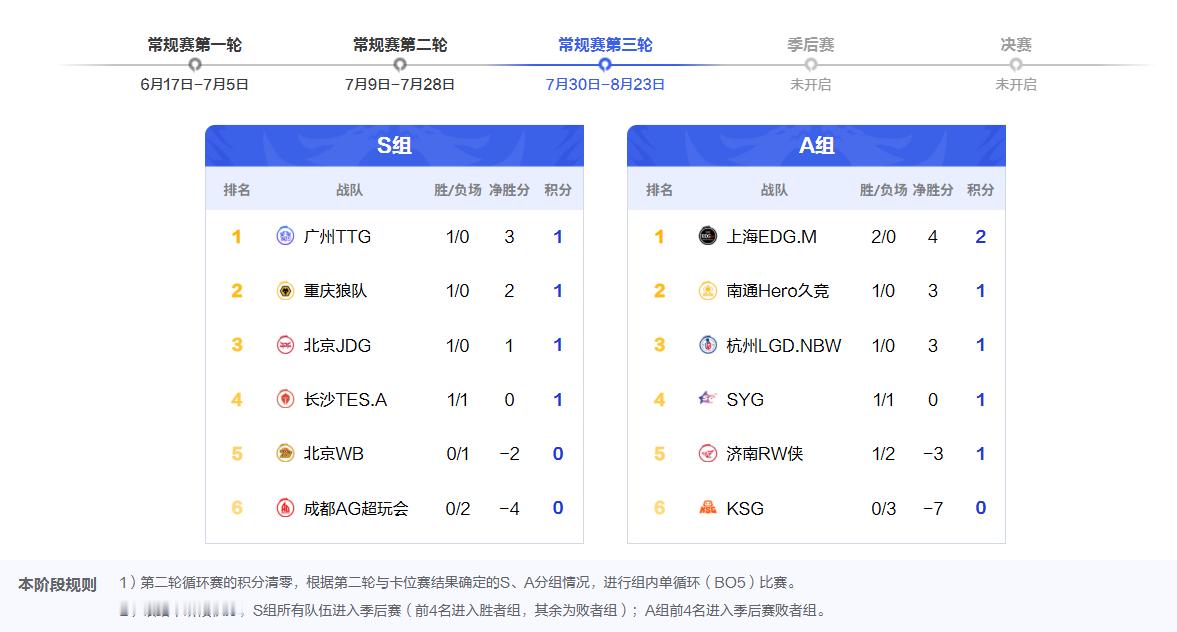Click the 杭州LGD.NBW team logo

click(x=708, y=345)
